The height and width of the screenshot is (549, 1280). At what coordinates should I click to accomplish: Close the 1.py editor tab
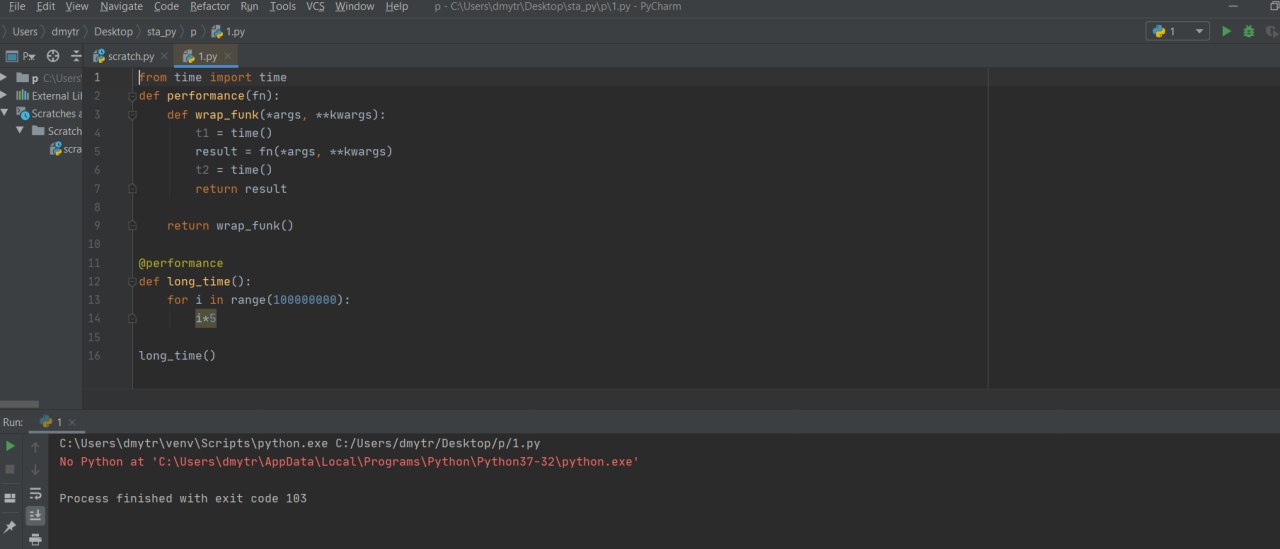(x=228, y=57)
